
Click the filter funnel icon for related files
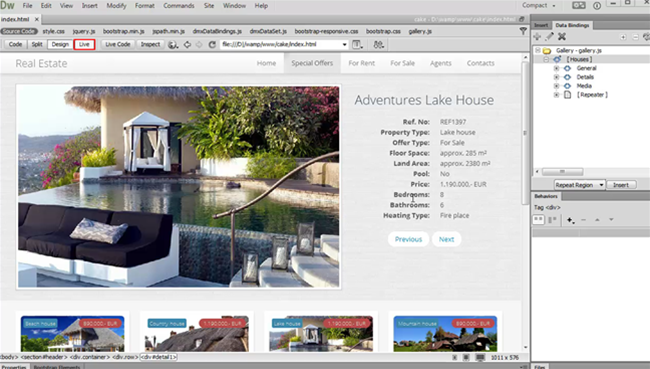point(523,31)
